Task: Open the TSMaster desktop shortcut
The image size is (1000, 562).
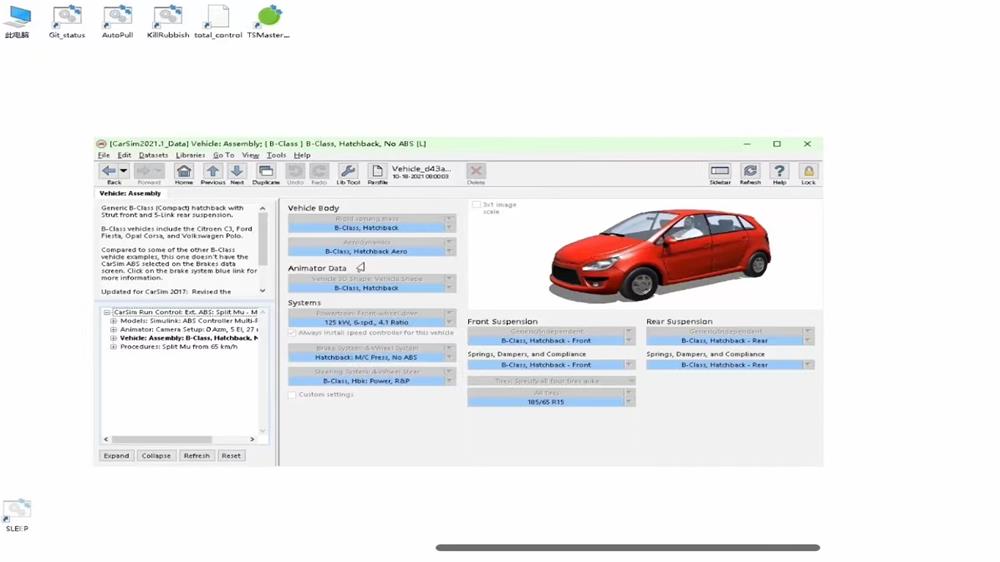Action: (x=268, y=18)
